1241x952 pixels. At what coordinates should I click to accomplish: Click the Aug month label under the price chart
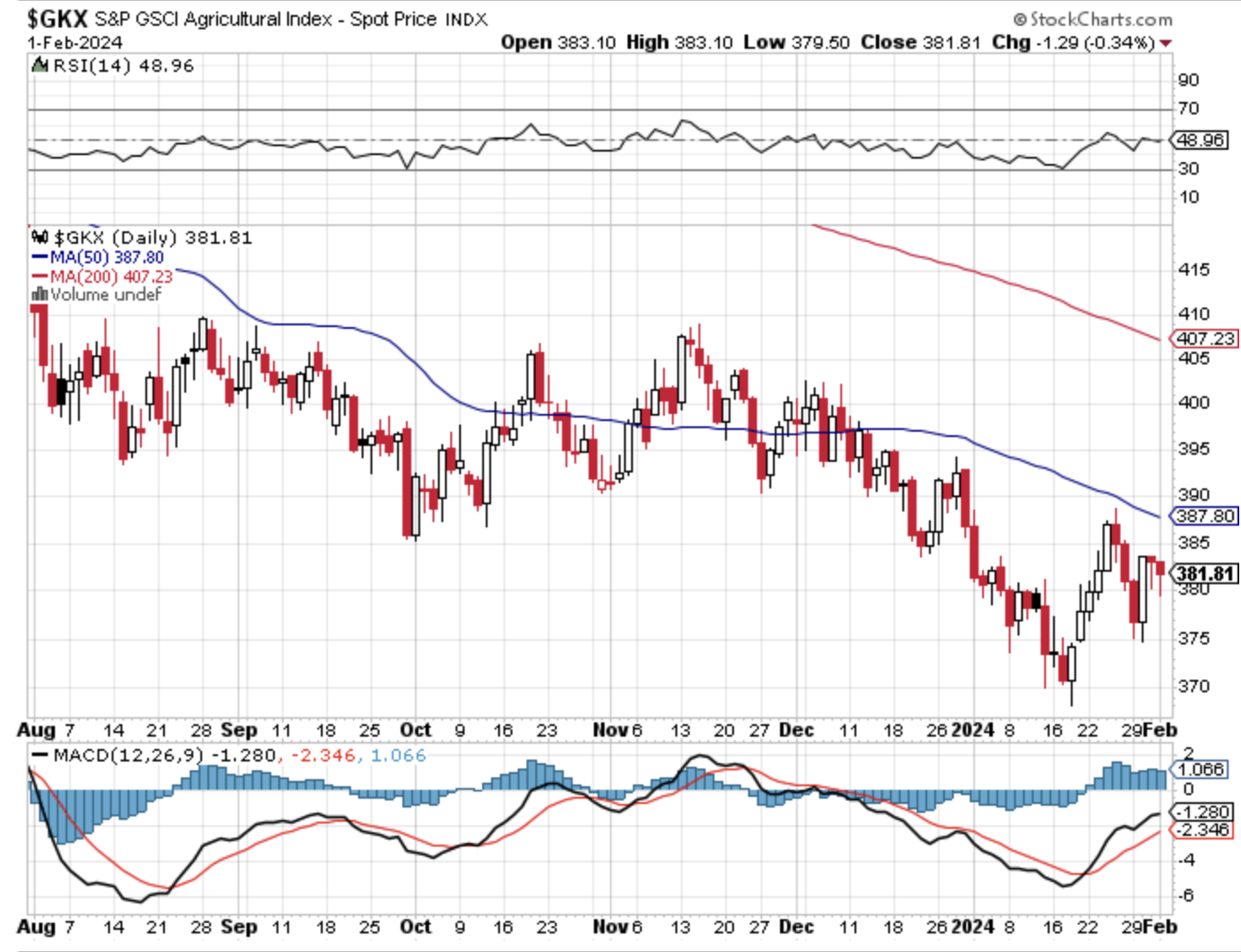click(36, 730)
